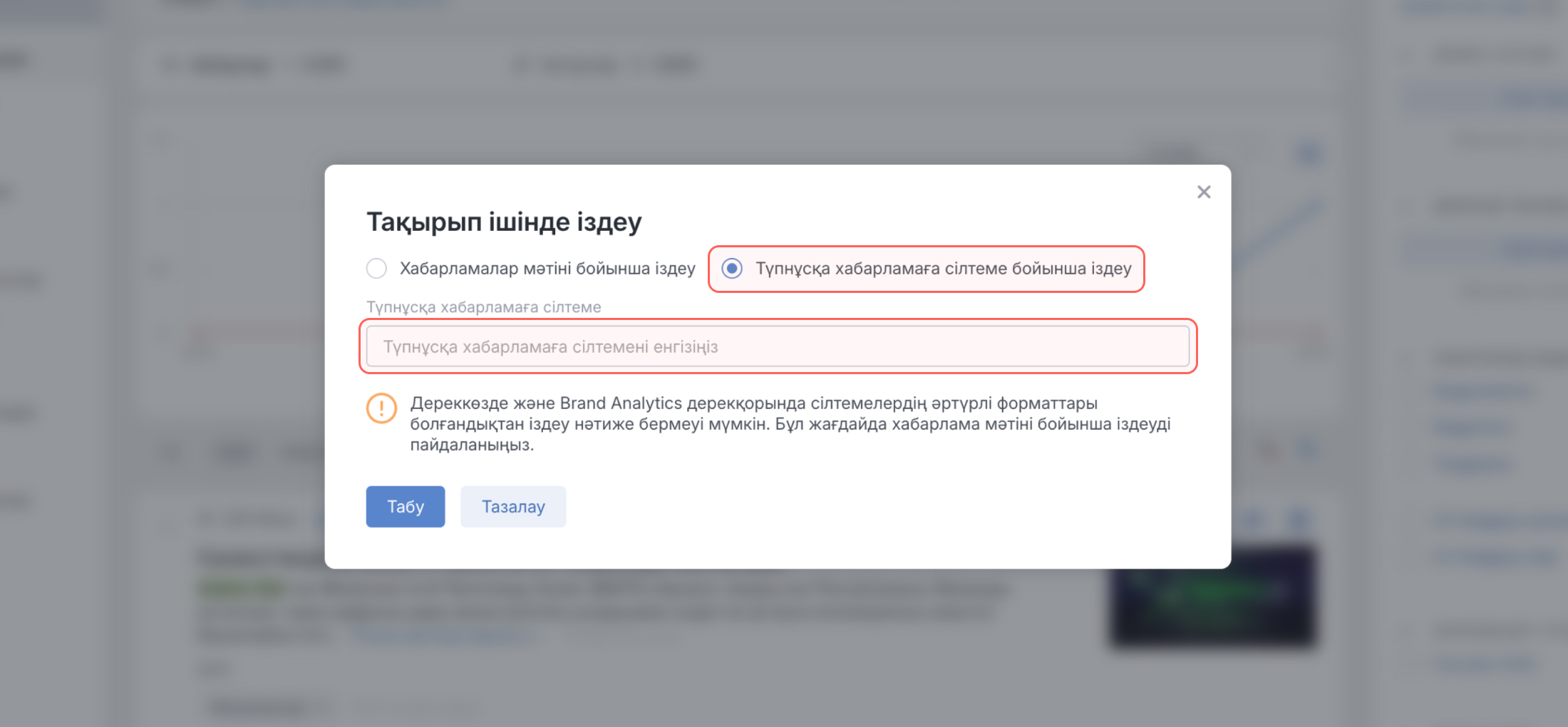Screen dimensions: 1568x727
Task: Focus the original message link input field
Action: pyautogui.click(x=777, y=346)
